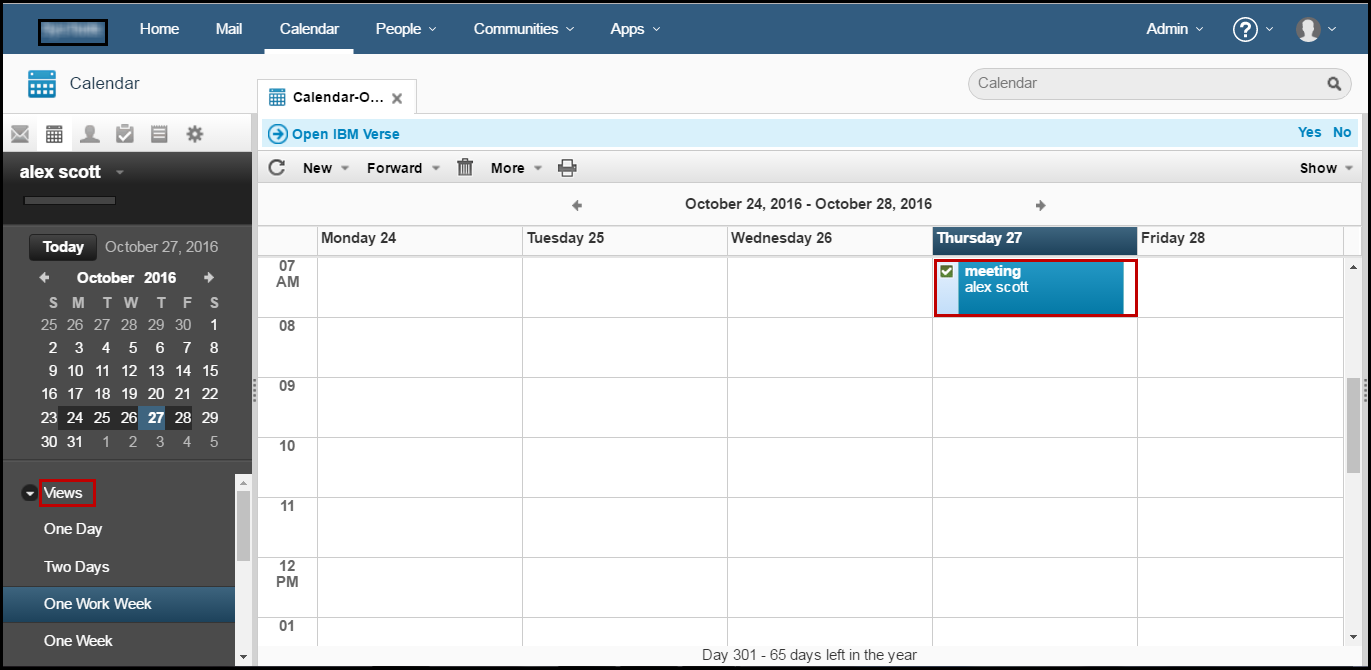Click Yes to Open IBM Verse
Screen dimensions: 1371x670
(1309, 131)
